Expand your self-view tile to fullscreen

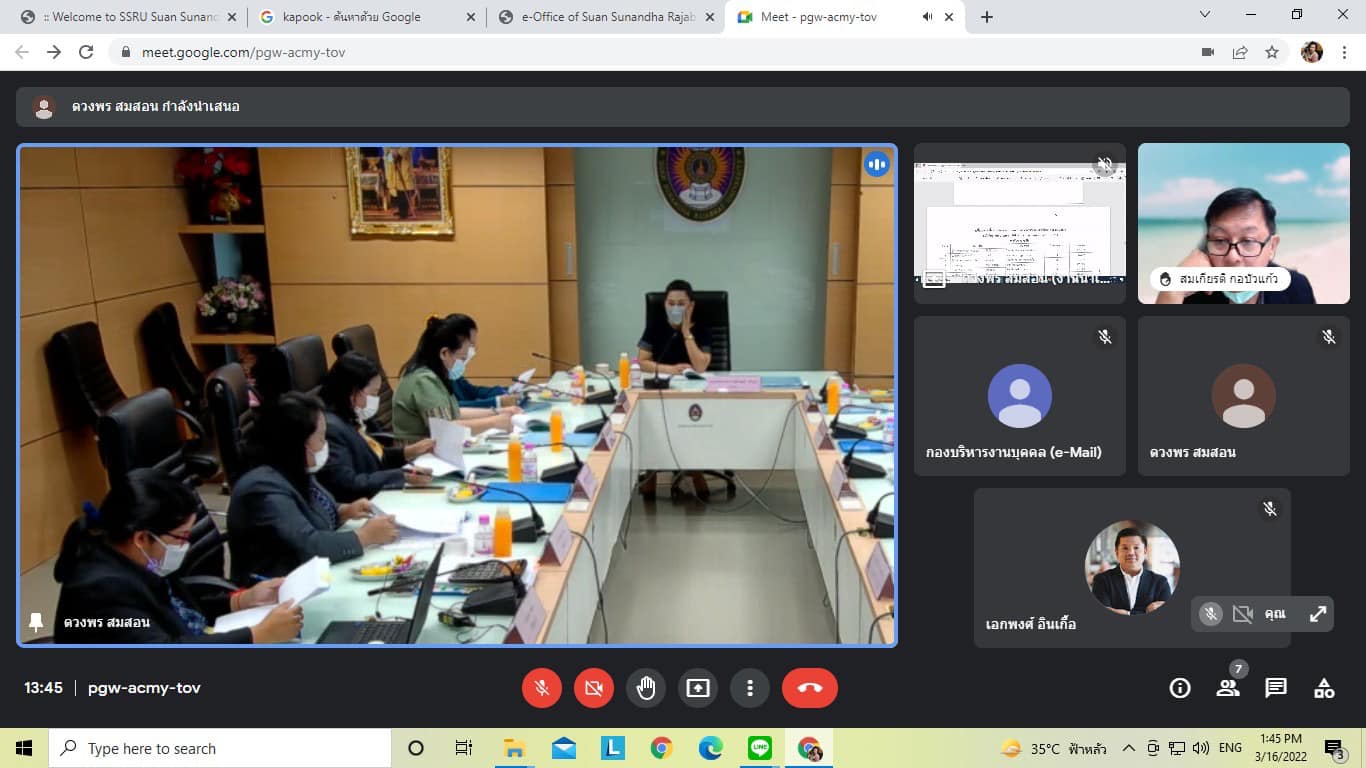[1318, 614]
